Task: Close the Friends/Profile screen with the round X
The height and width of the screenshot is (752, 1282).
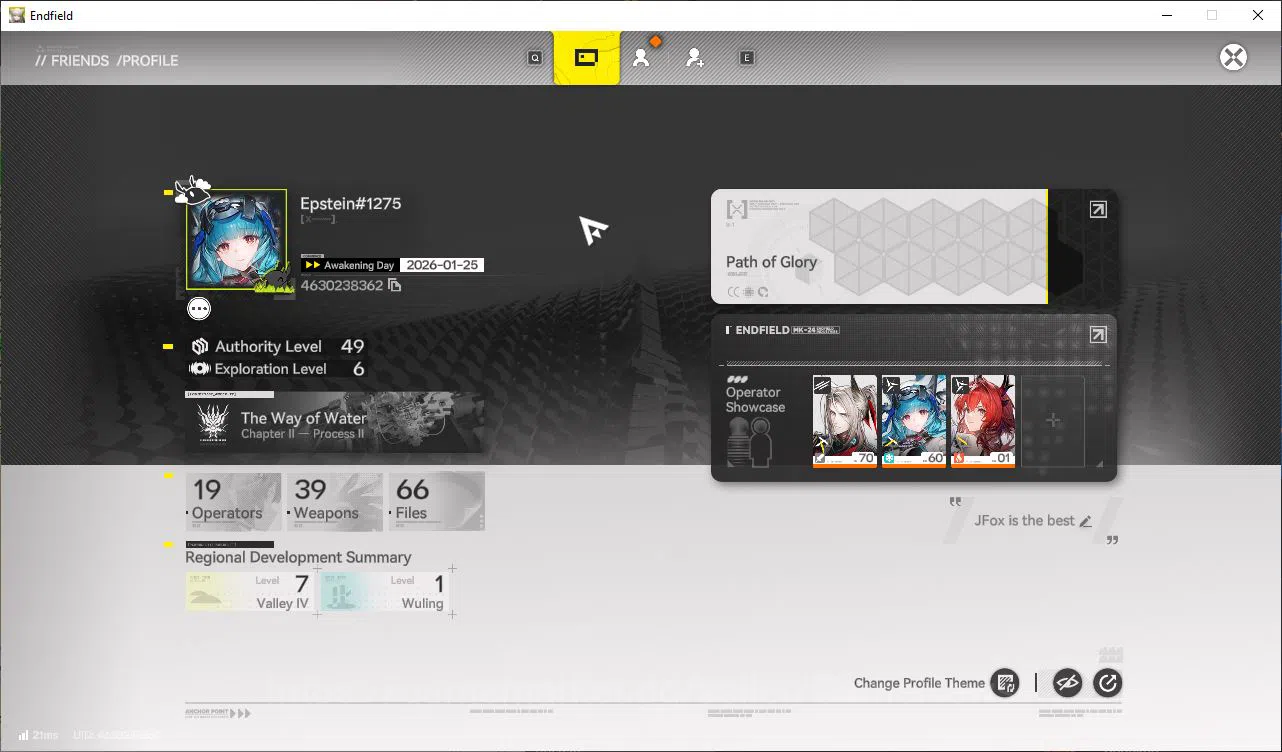Action: [x=1233, y=57]
